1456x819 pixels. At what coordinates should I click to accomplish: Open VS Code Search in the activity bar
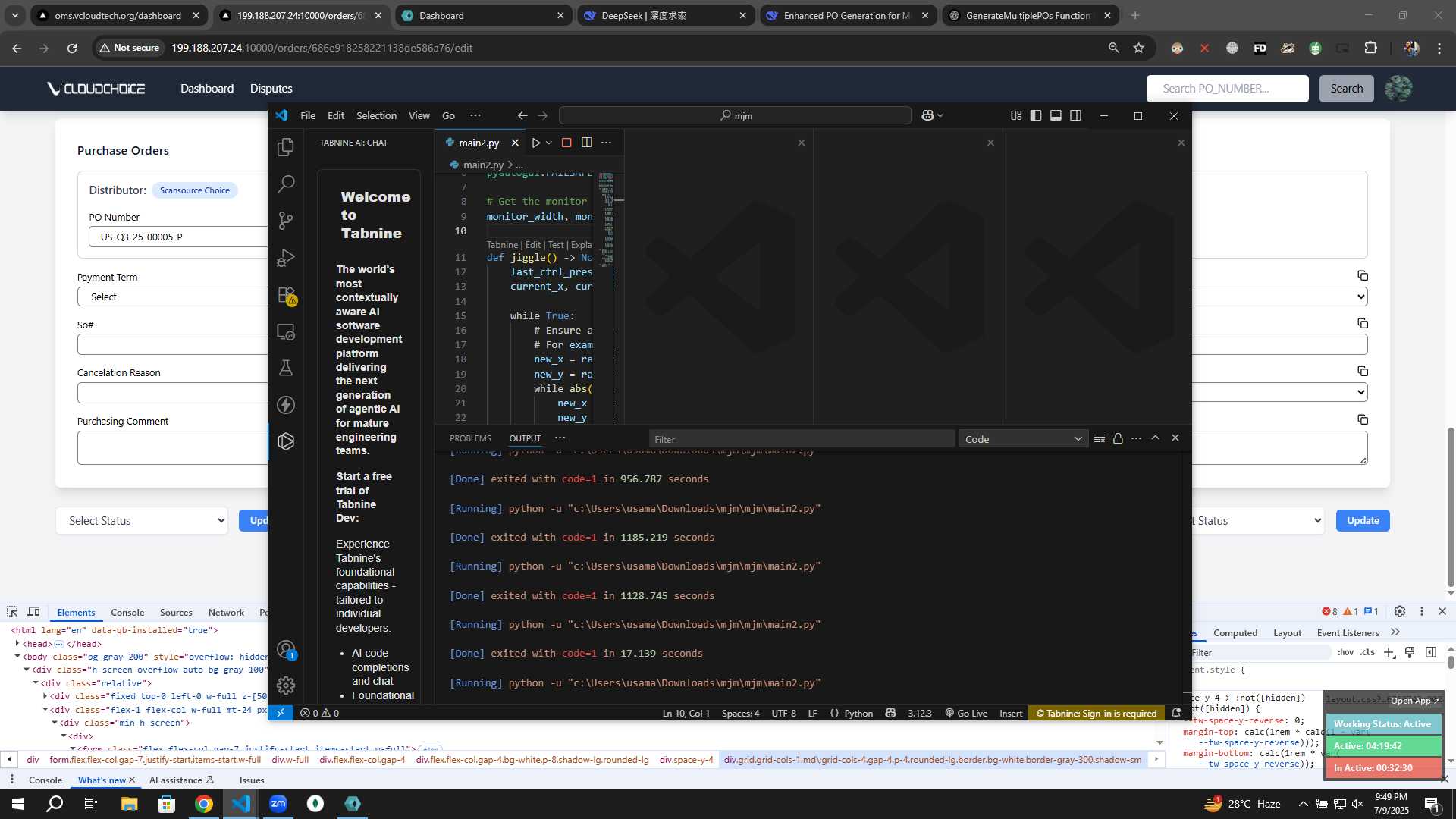tap(286, 184)
